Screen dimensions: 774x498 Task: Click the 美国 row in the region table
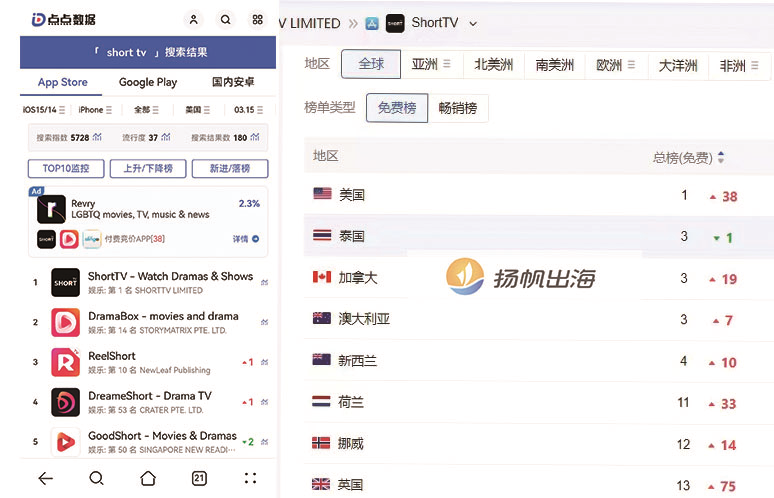539,195
